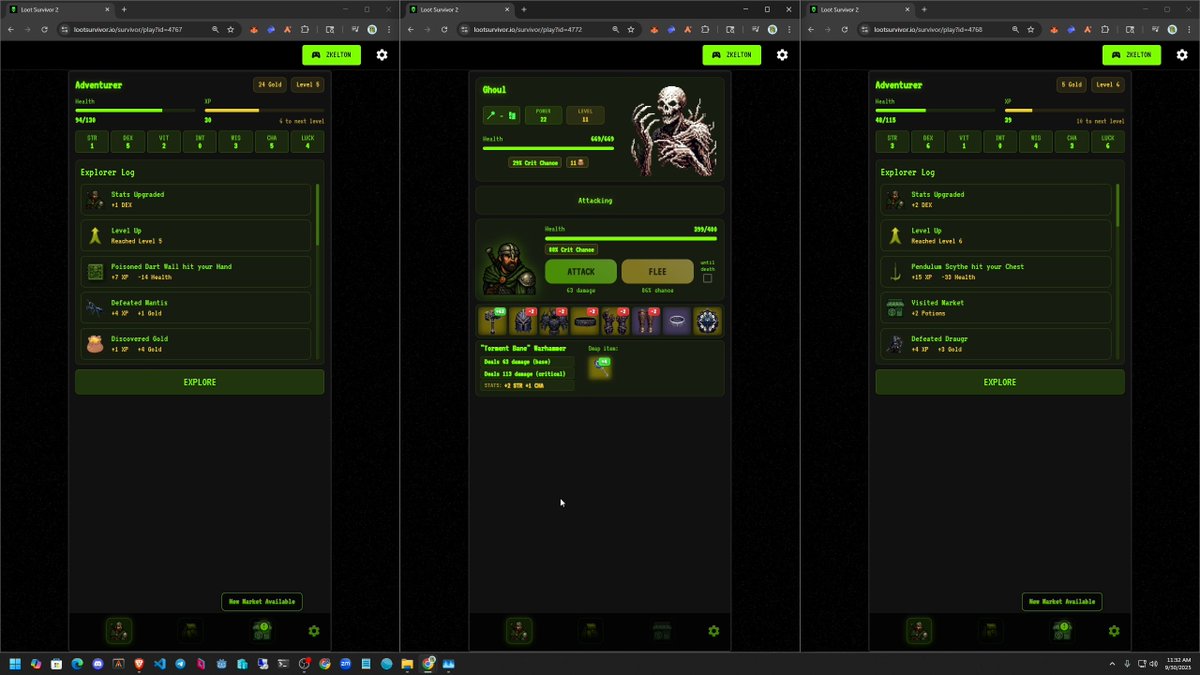This screenshot has height=675, width=1200.
Task: Click Explorer Log scrollbar in left window
Action: coord(318,215)
